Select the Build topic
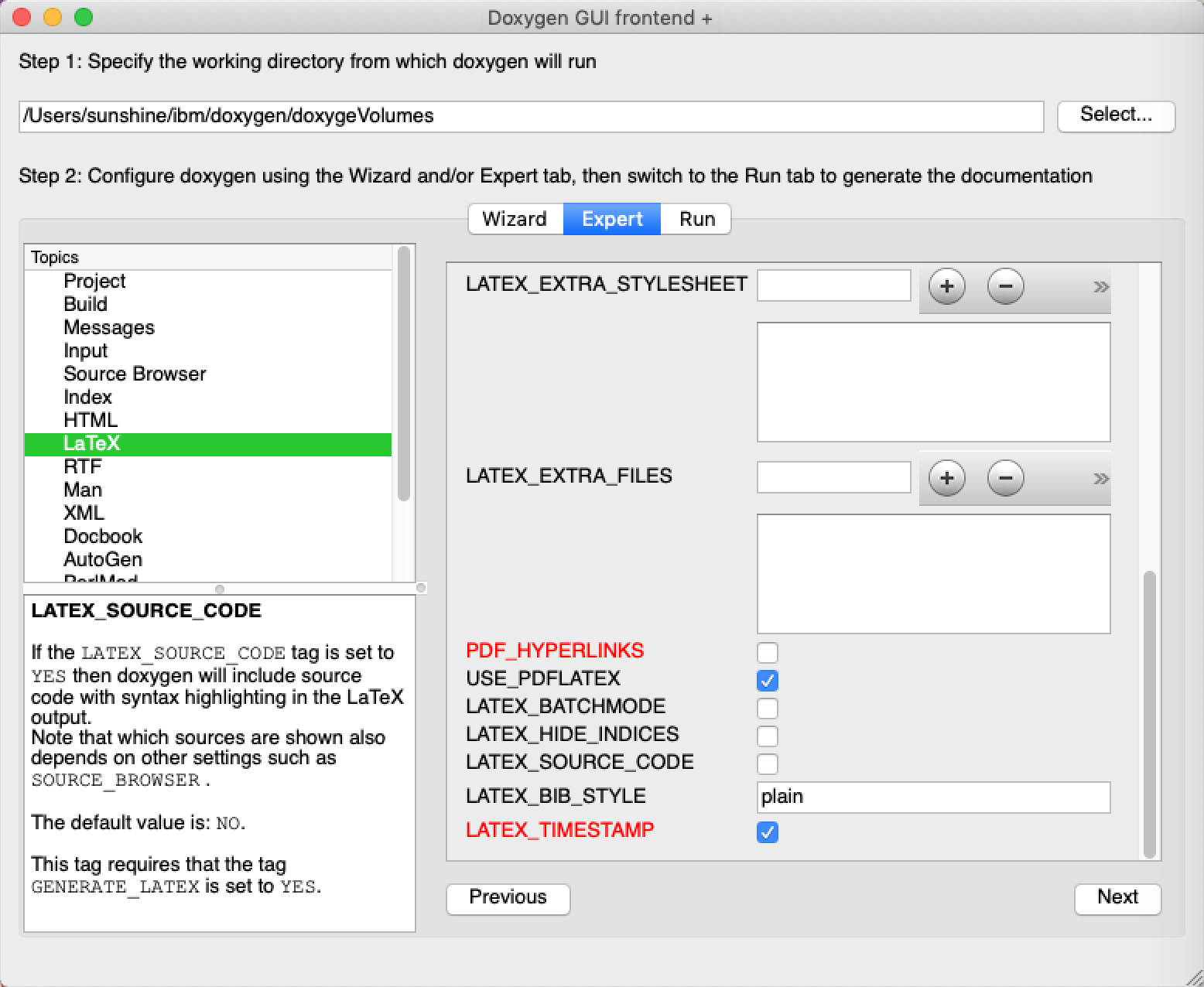This screenshot has width=1204, height=987. 208,304
